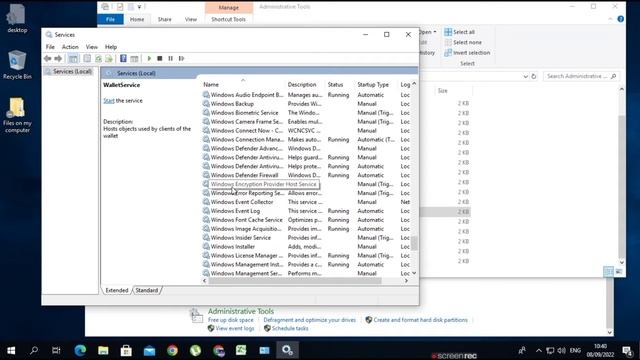The height and width of the screenshot is (360, 640).
Task: Open File tab in Administrative Tools window
Action: pos(110,19)
